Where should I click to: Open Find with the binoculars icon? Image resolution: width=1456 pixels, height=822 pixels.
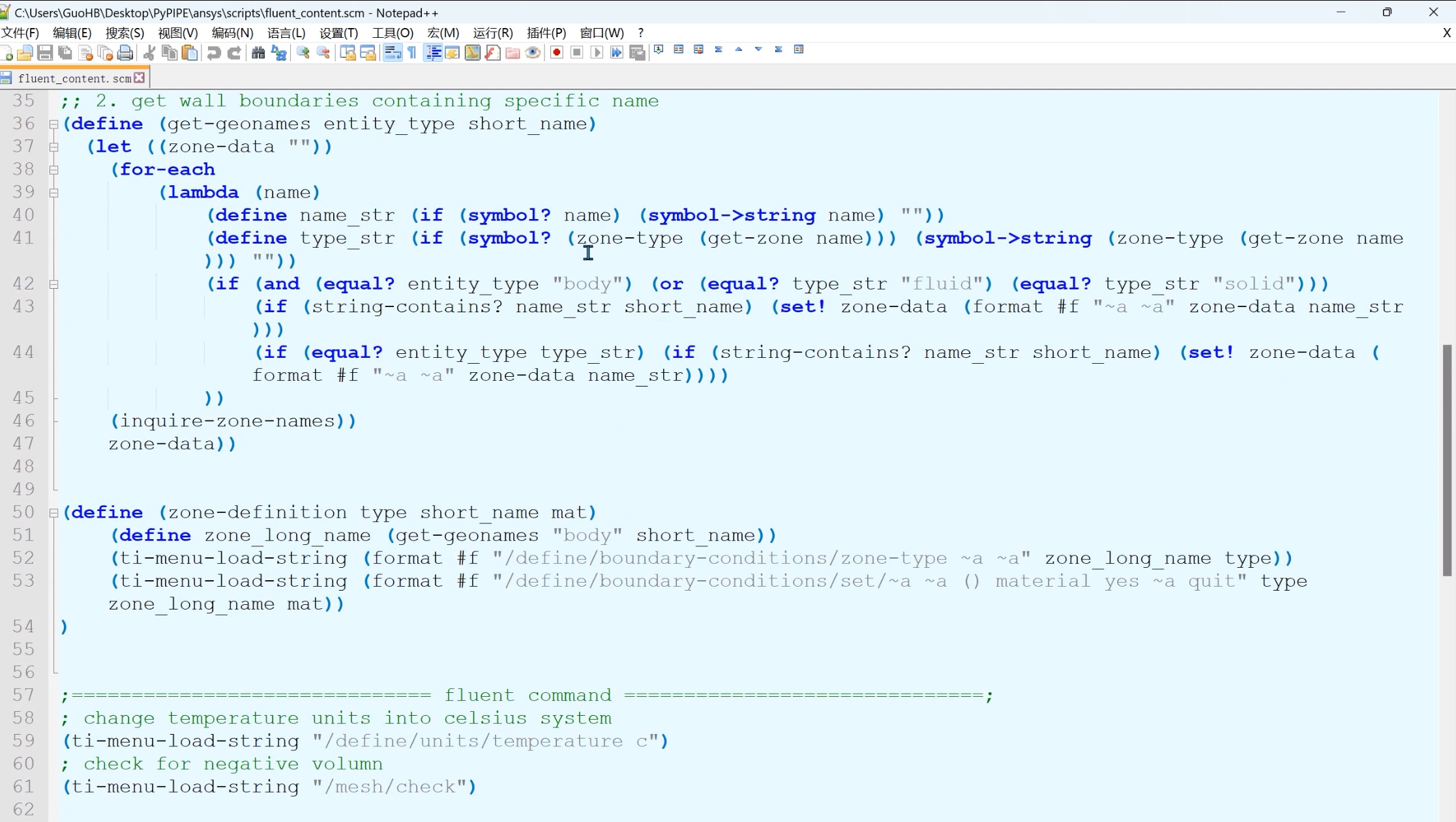(258, 53)
